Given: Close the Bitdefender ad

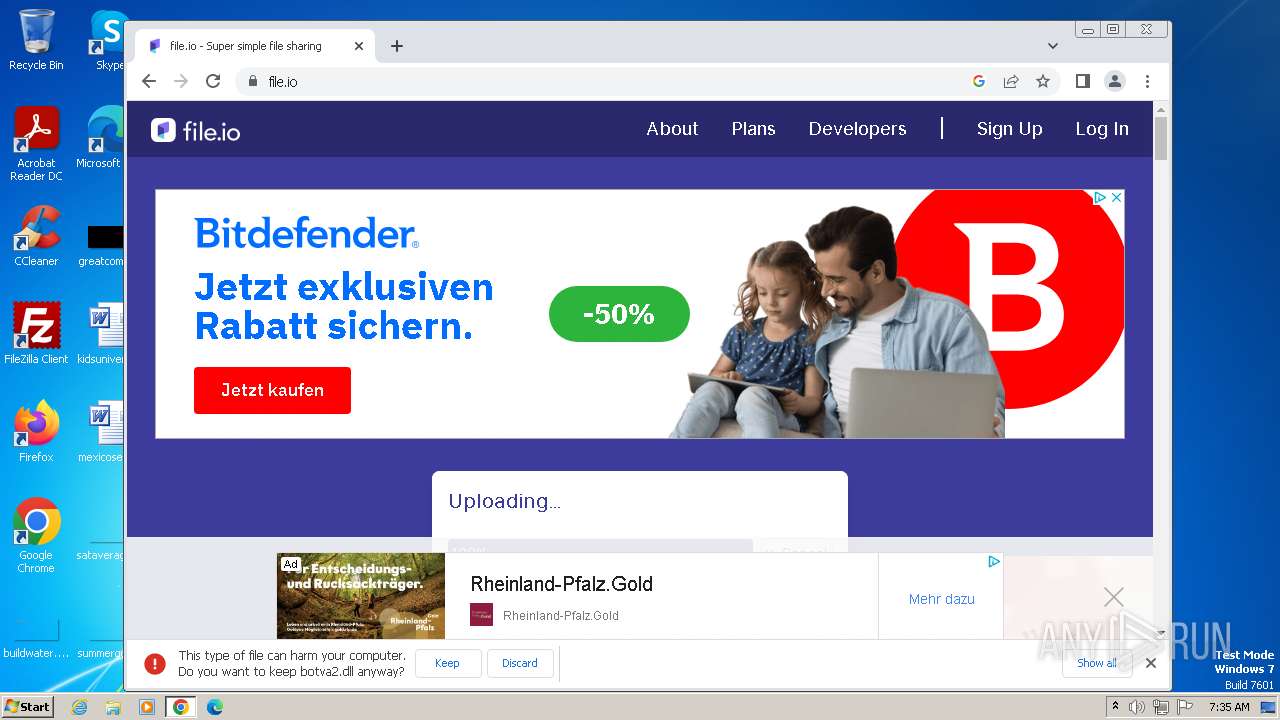Looking at the screenshot, I should [x=1116, y=198].
